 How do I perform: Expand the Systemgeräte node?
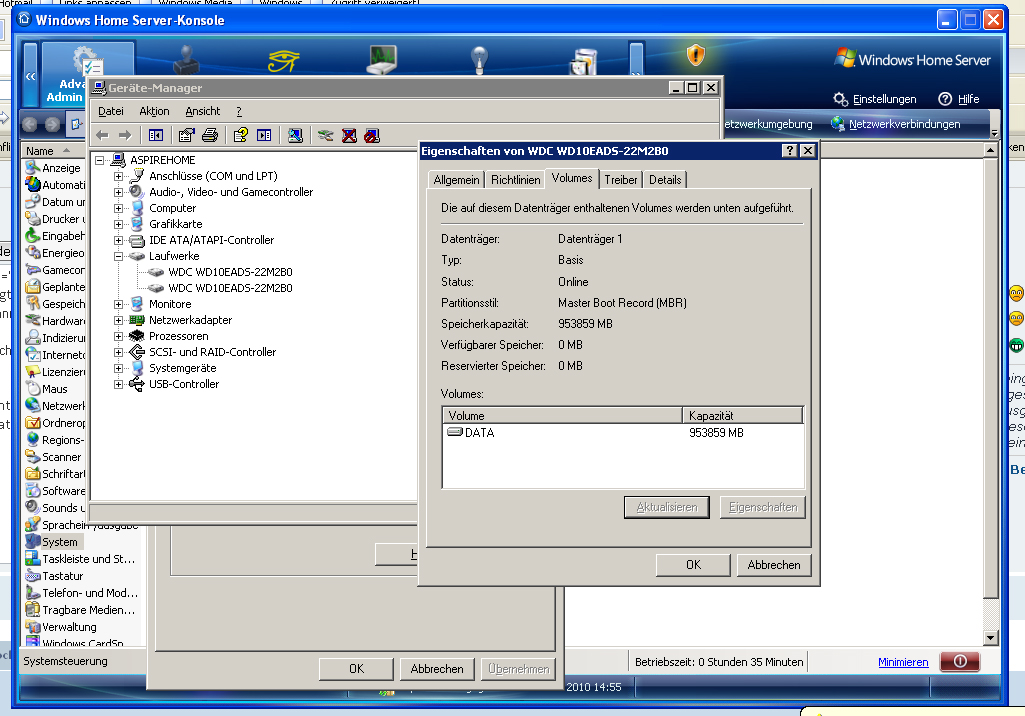(118, 368)
